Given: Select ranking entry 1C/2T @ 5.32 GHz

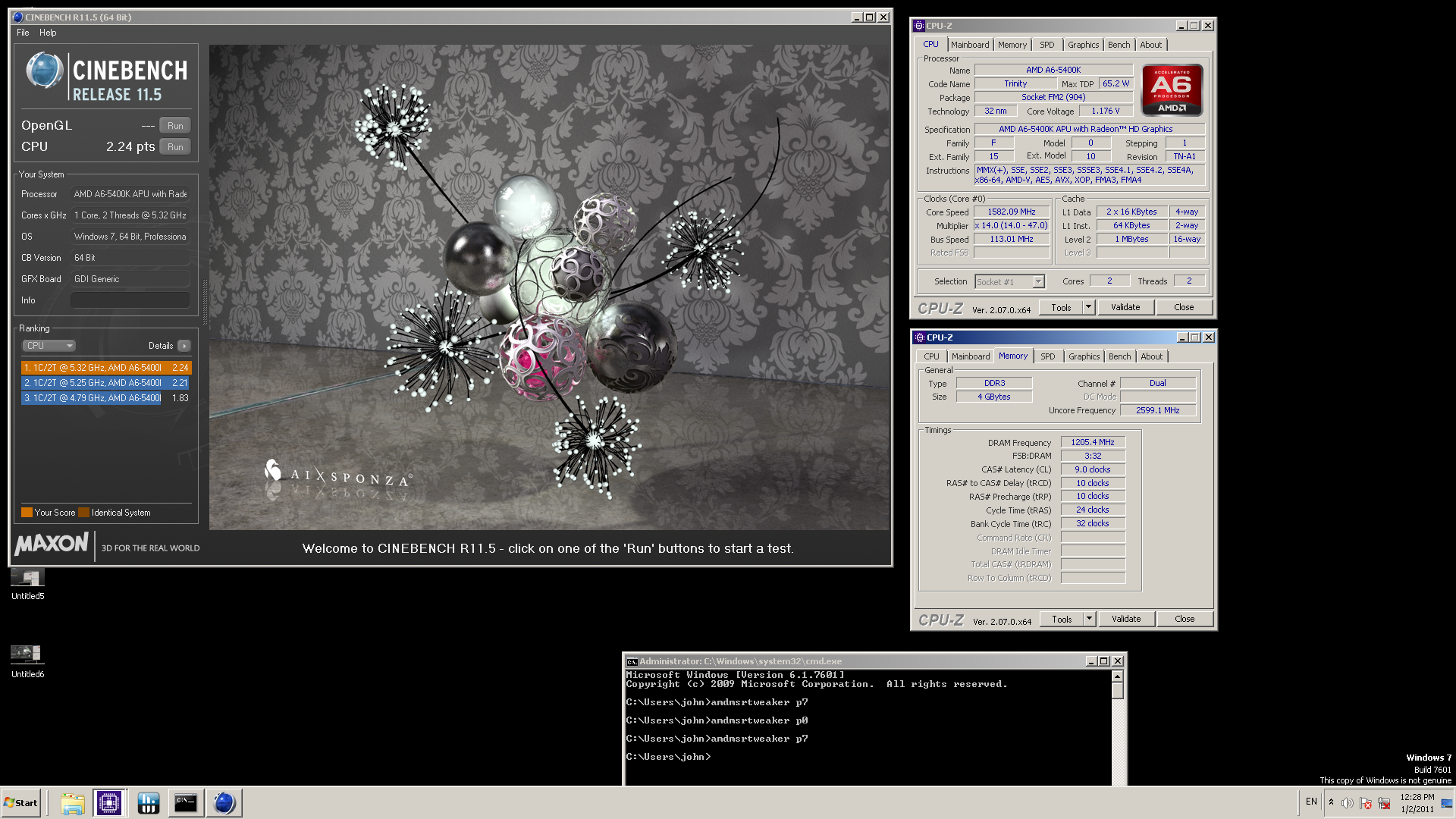Looking at the screenshot, I should pyautogui.click(x=105, y=368).
